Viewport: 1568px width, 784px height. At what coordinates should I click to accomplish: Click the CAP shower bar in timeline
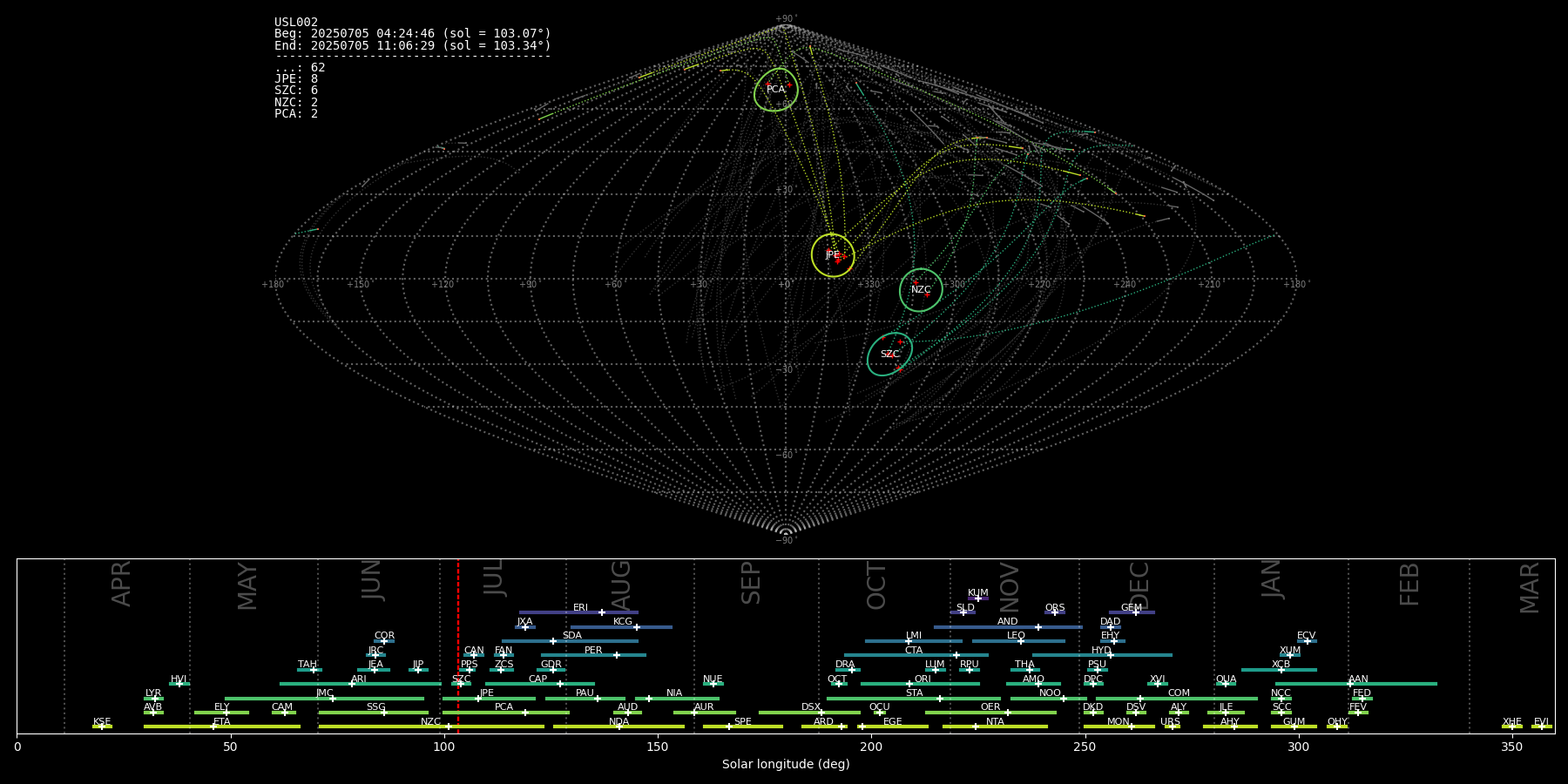pos(540,684)
